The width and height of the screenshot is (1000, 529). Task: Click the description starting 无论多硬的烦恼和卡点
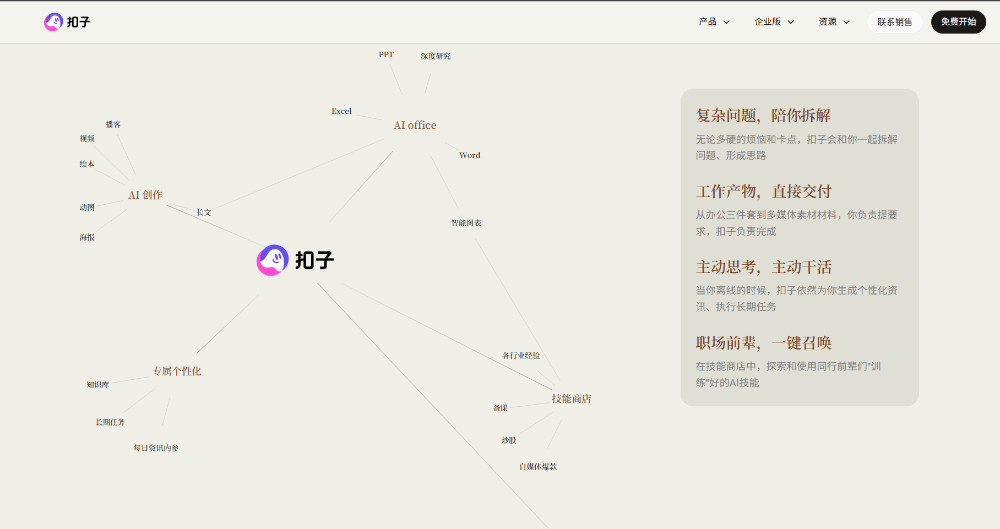click(797, 147)
